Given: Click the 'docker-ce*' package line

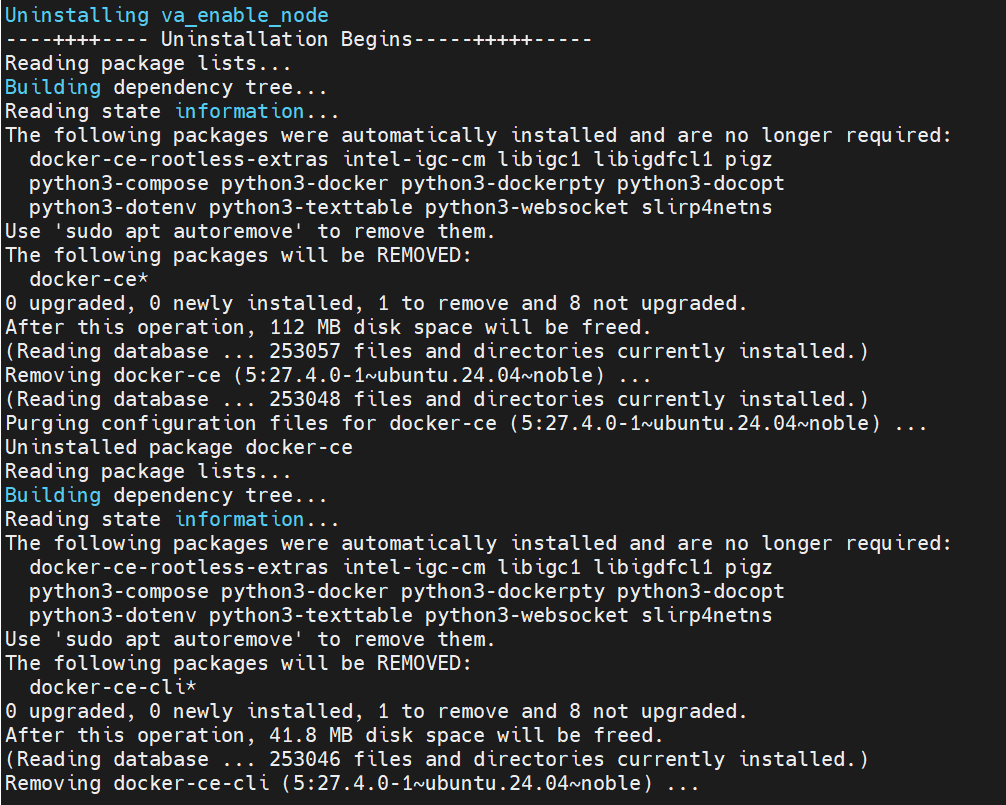Looking at the screenshot, I should point(89,279).
